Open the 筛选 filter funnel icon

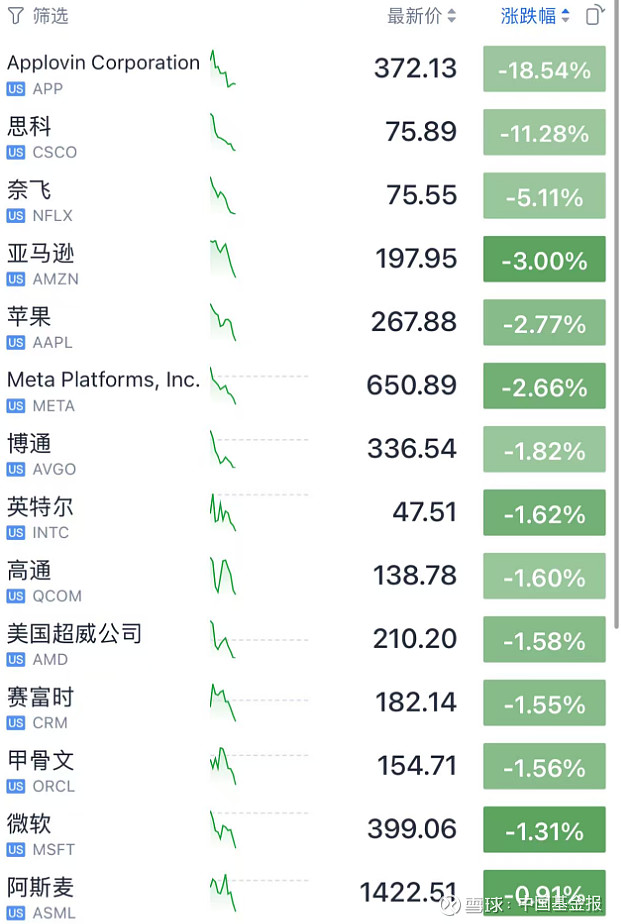point(16,16)
